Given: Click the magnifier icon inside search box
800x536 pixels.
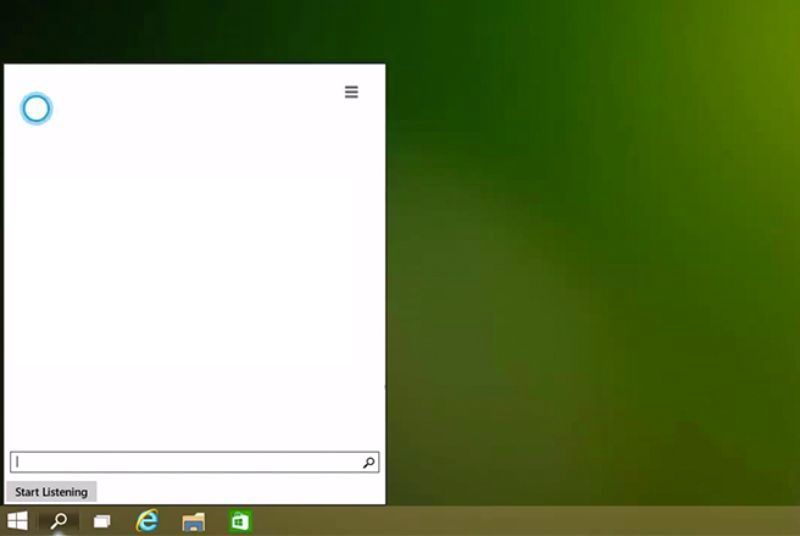Looking at the screenshot, I should [x=368, y=462].
